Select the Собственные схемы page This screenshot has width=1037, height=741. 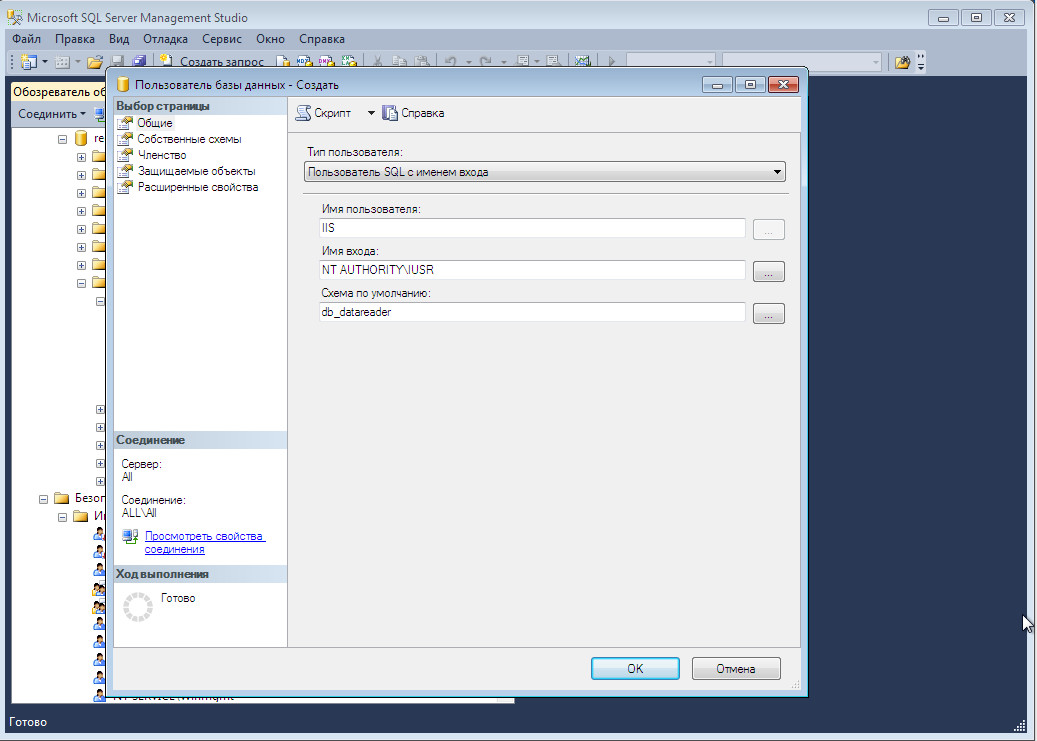[x=189, y=139]
